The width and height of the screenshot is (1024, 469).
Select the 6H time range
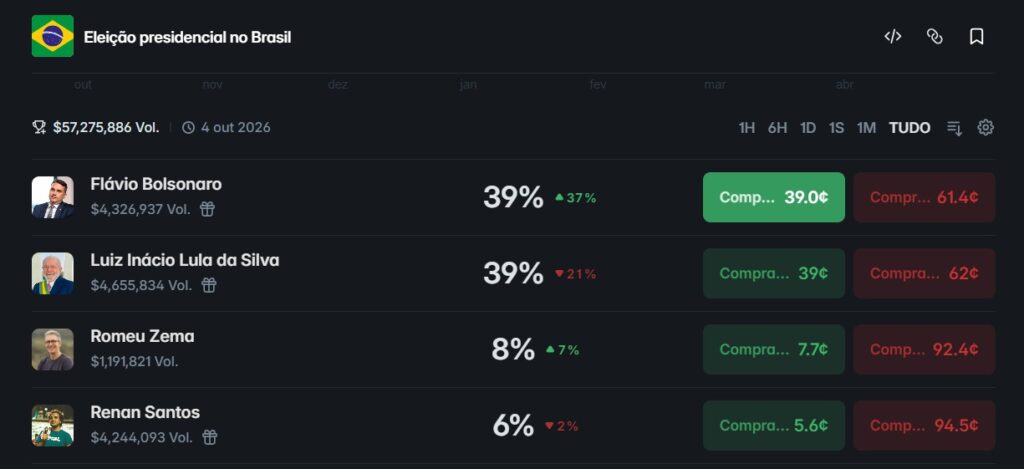[x=777, y=128]
